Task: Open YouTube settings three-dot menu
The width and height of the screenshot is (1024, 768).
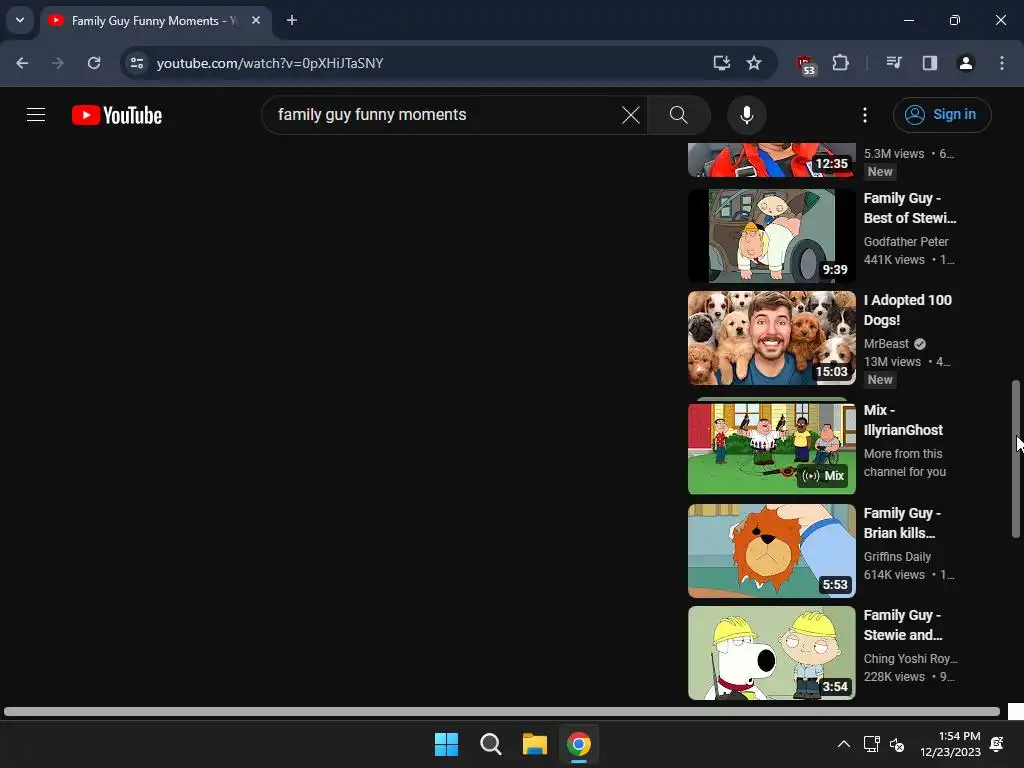Action: [865, 115]
